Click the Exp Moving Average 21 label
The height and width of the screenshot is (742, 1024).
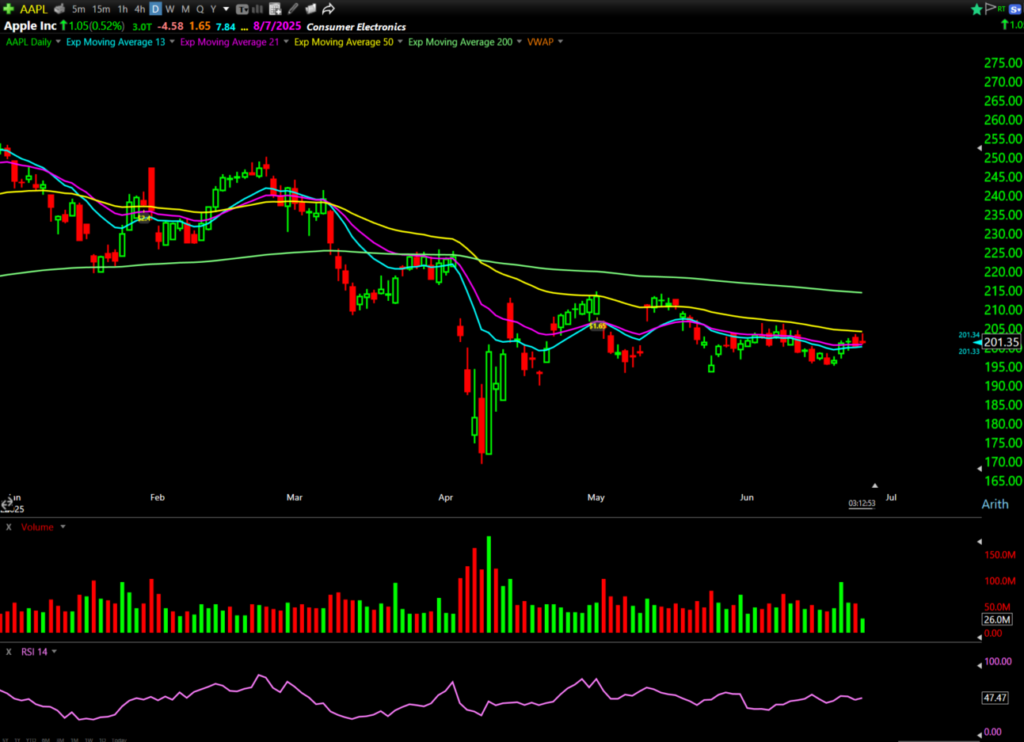229,42
